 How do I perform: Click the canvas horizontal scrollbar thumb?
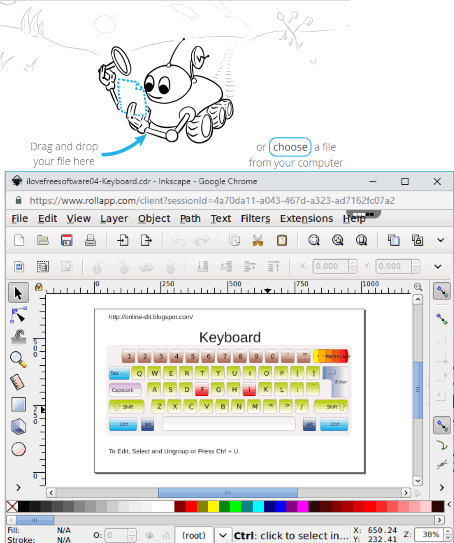click(x=228, y=492)
